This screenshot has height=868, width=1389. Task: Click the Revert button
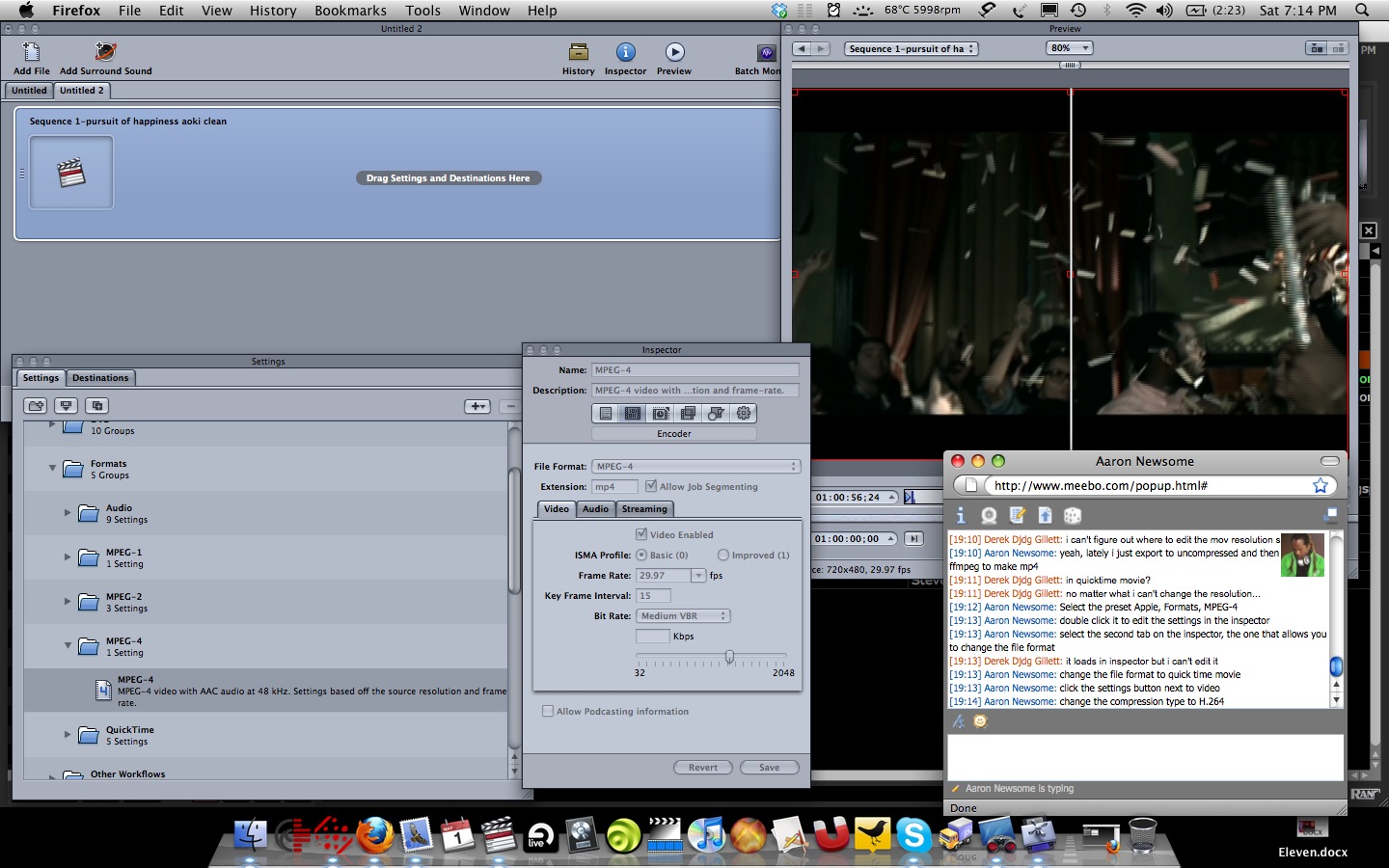(702, 768)
